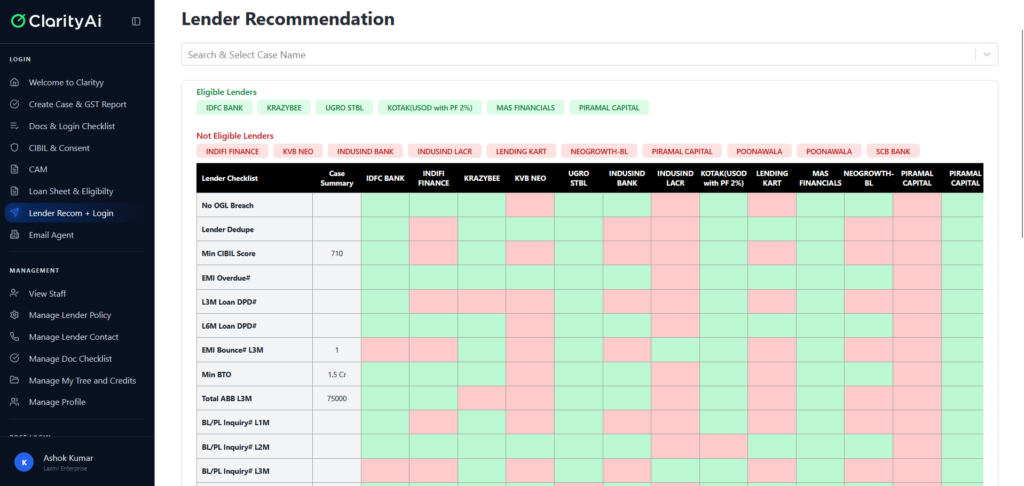Click the CIBIL & Consent shield icon
1024x486 pixels.
point(14,148)
